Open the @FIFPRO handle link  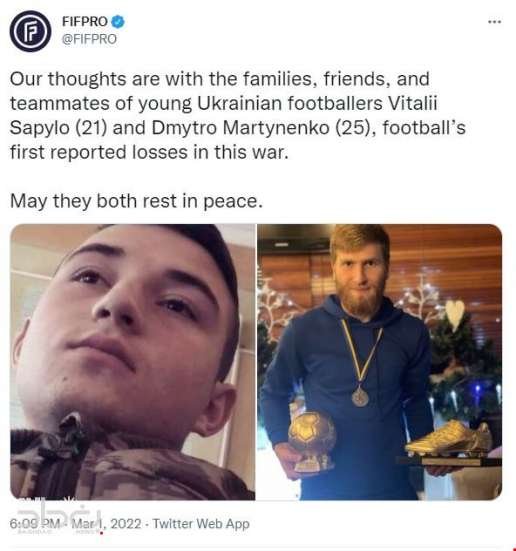point(89,39)
